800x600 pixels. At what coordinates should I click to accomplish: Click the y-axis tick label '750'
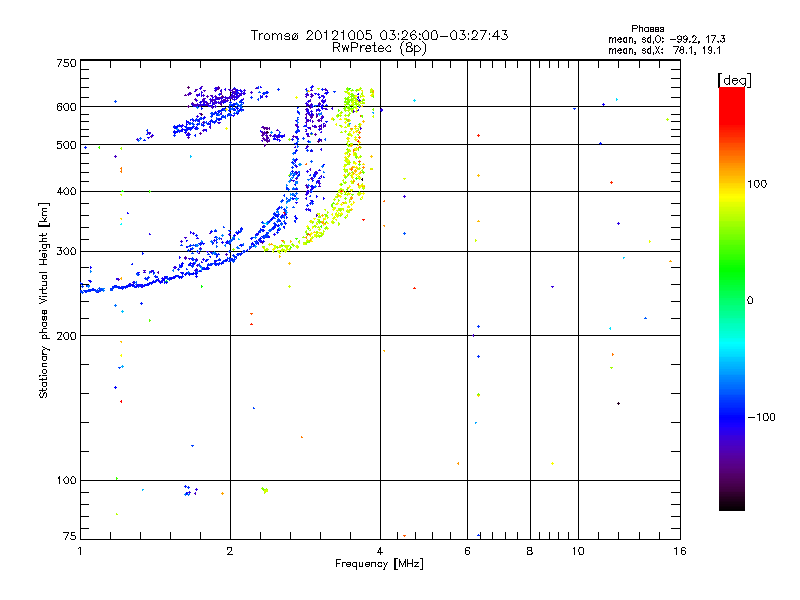pyautogui.click(x=67, y=63)
